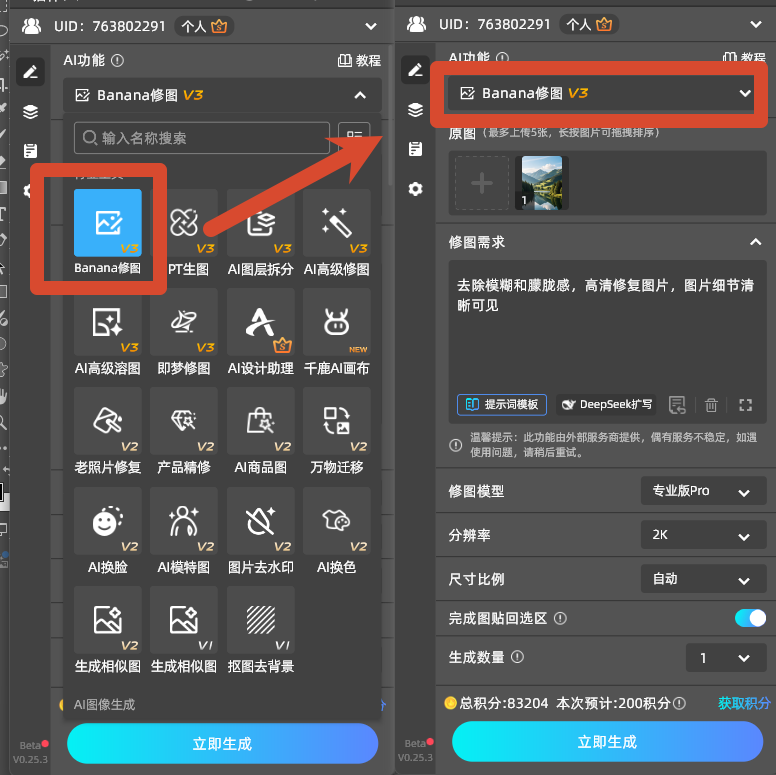Open 教程 tutorial link in left panel

(360, 60)
